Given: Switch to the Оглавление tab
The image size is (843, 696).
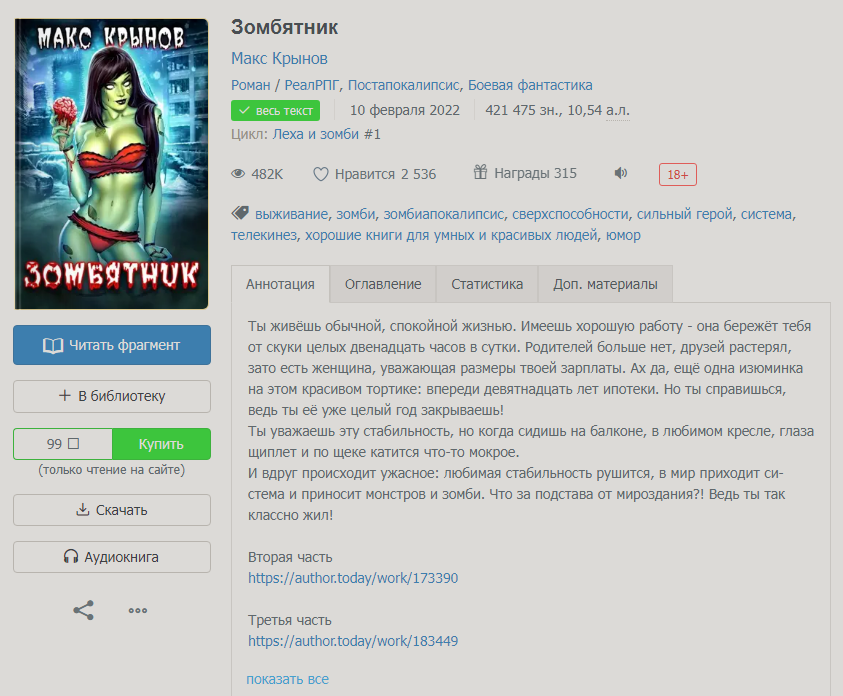Looking at the screenshot, I should pos(383,284).
